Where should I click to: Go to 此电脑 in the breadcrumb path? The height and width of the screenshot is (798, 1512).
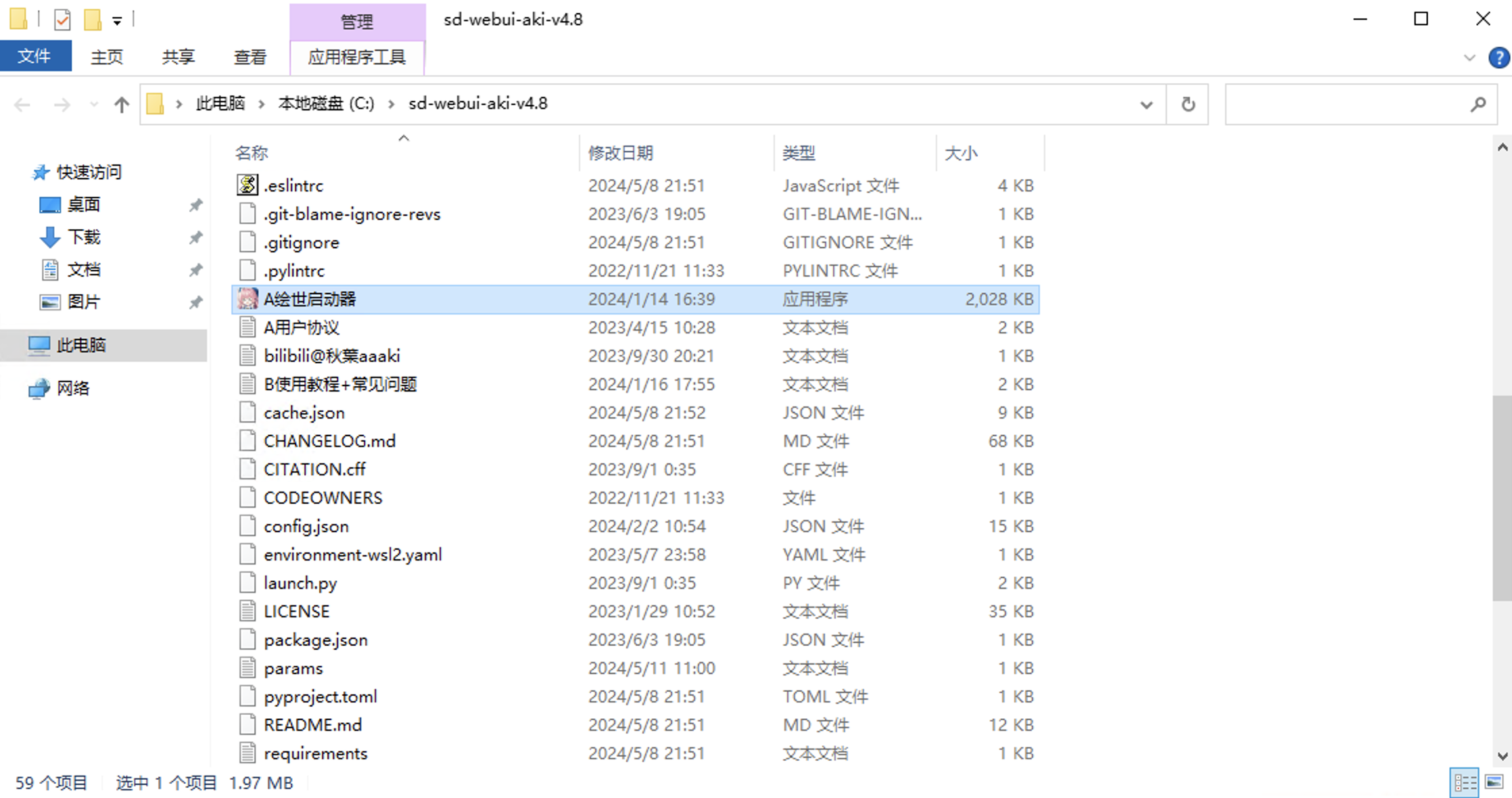click(220, 103)
